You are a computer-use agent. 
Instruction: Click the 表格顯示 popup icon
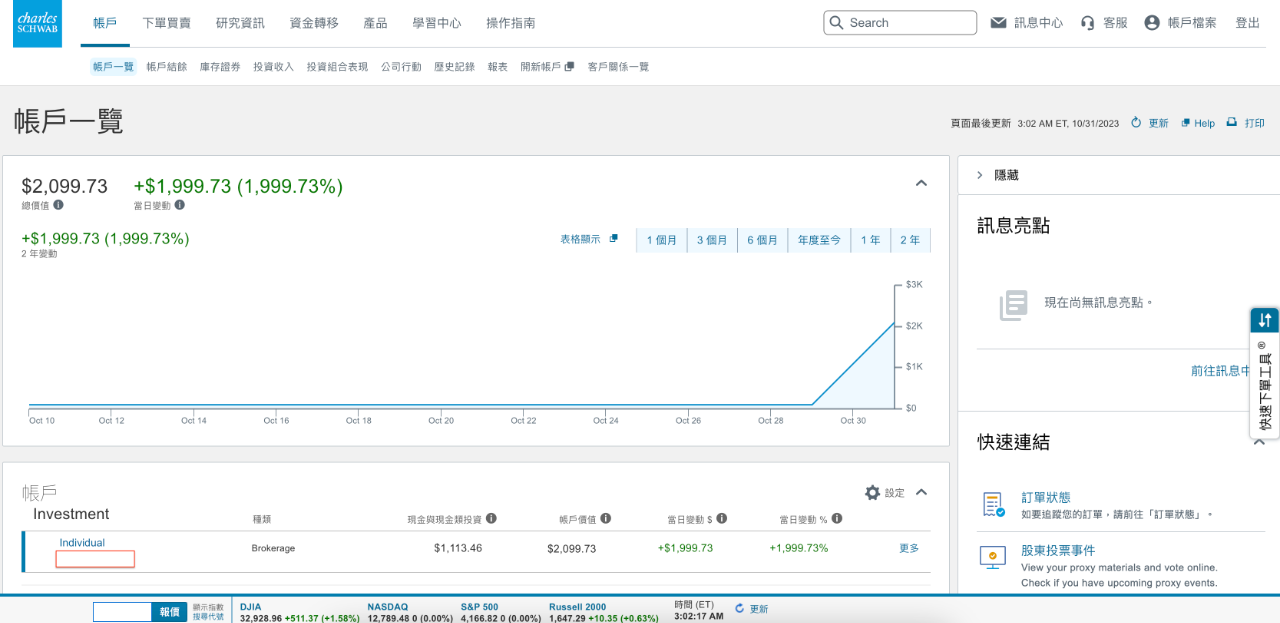(x=614, y=239)
